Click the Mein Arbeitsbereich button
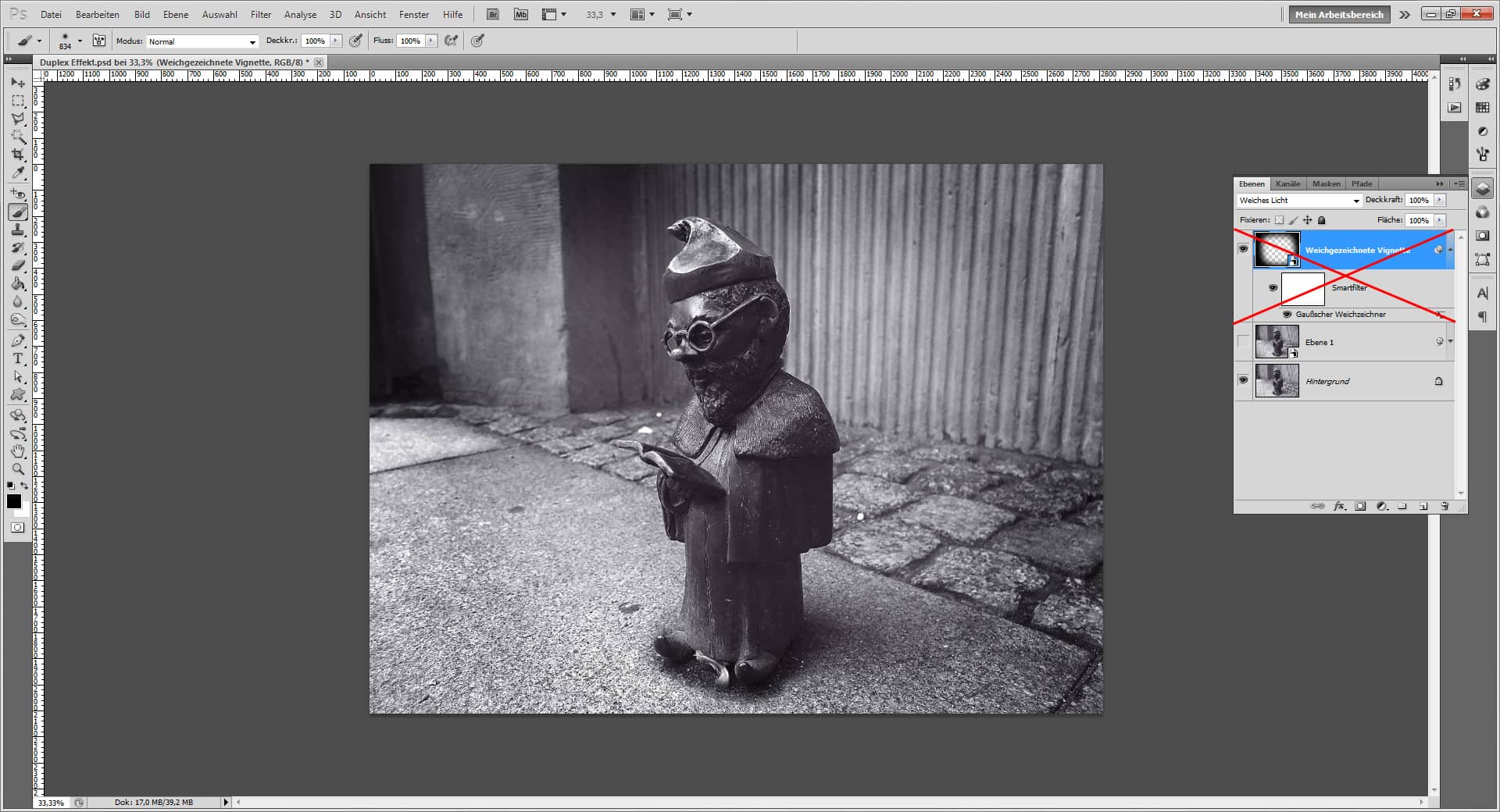1500x812 pixels. pyautogui.click(x=1338, y=14)
